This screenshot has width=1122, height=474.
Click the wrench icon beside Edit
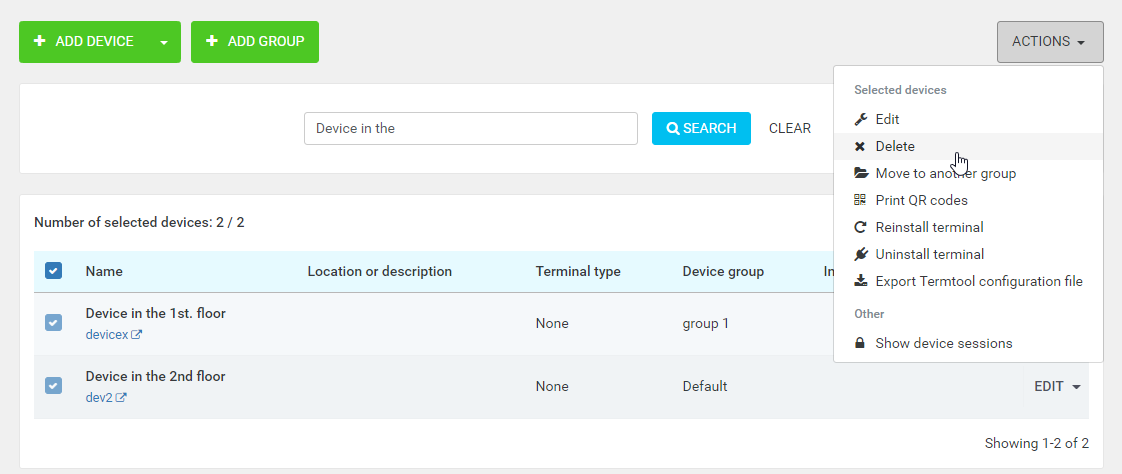[x=860, y=119]
